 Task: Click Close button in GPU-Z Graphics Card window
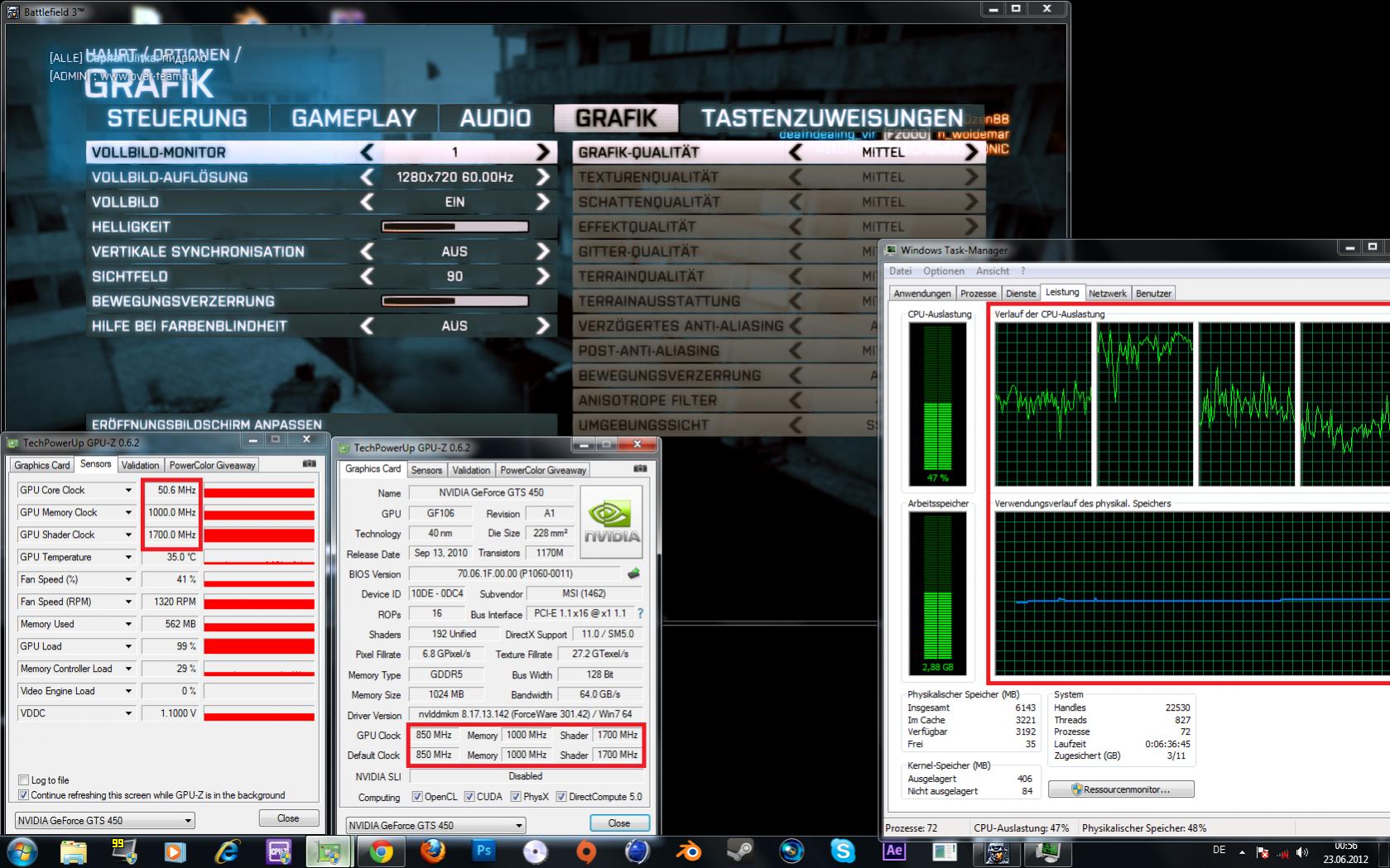click(619, 823)
